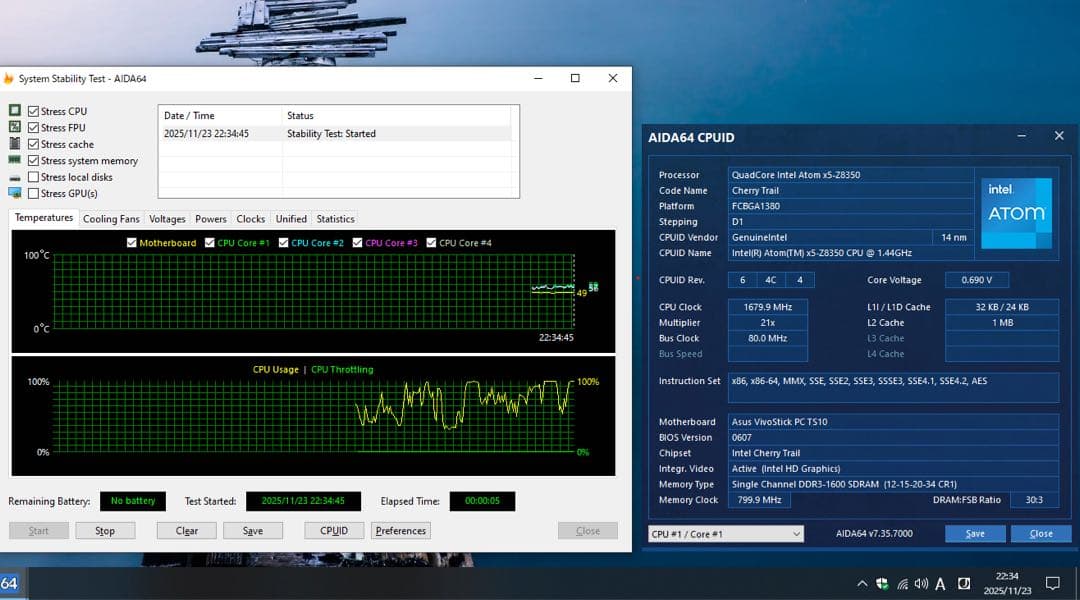Image resolution: width=1080 pixels, height=600 pixels.
Task: Maximize the System Stability Test window
Action: [575, 79]
